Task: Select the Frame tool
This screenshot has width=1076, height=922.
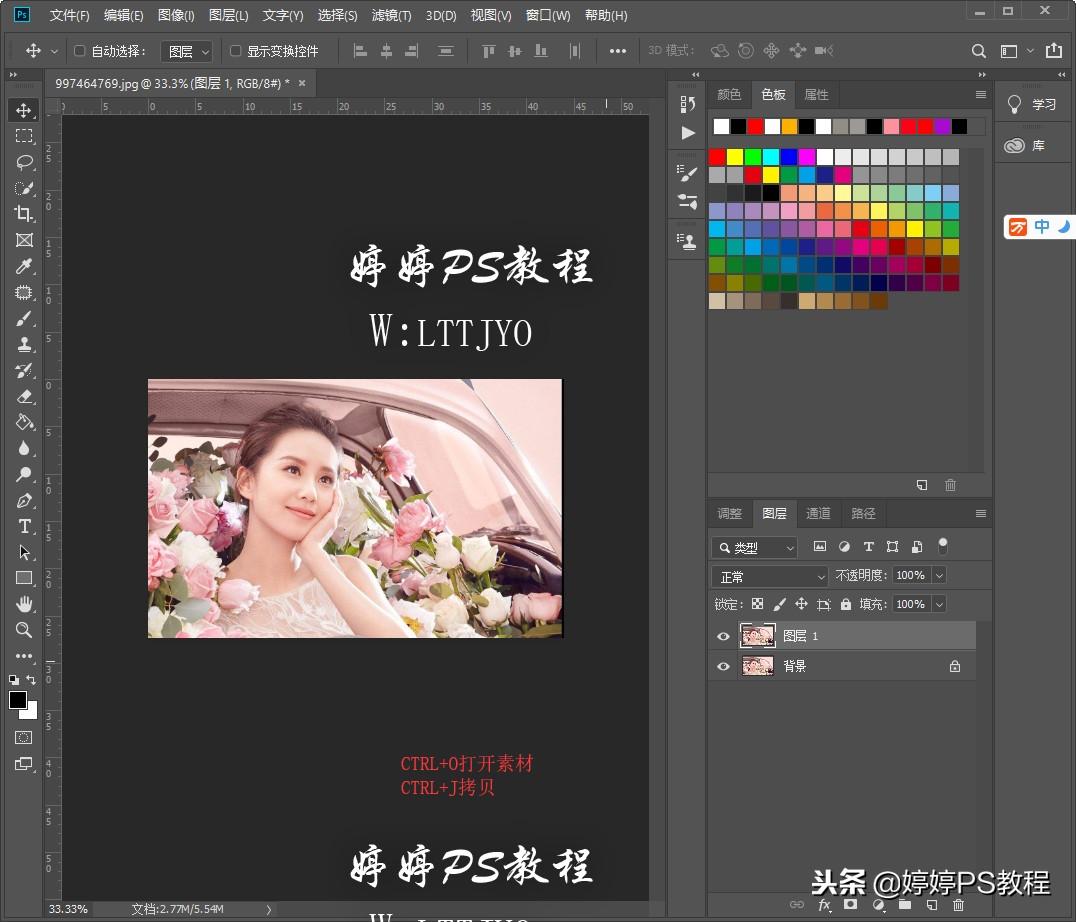Action: pyautogui.click(x=24, y=240)
